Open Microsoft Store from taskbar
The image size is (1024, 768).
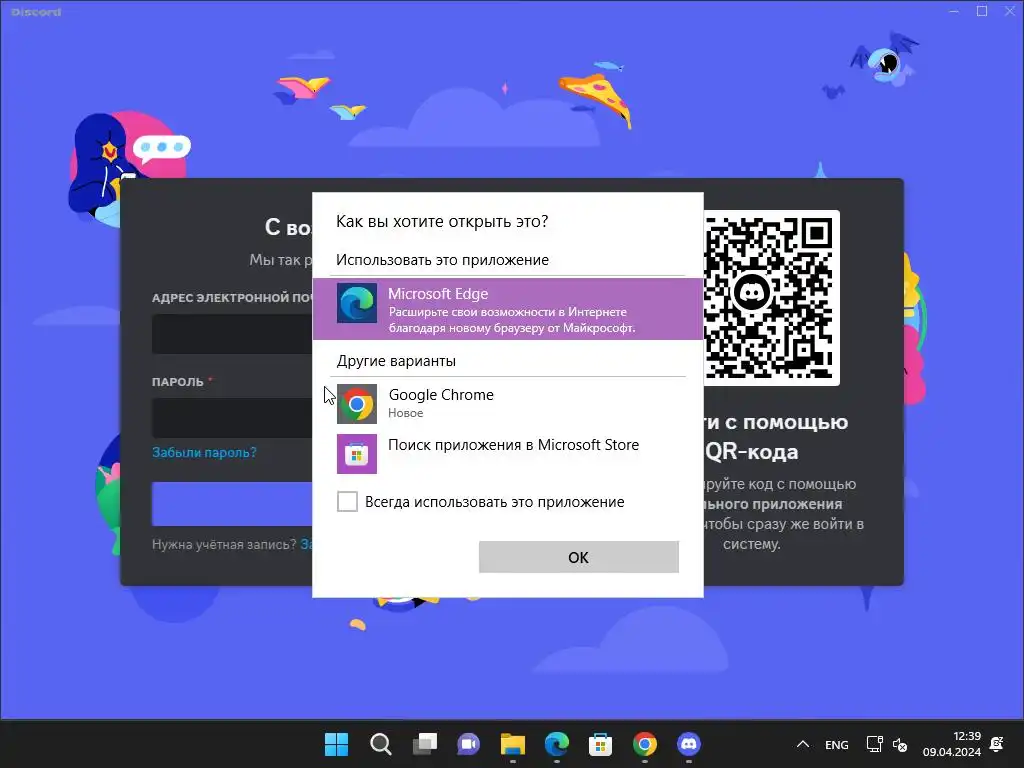(x=600, y=744)
